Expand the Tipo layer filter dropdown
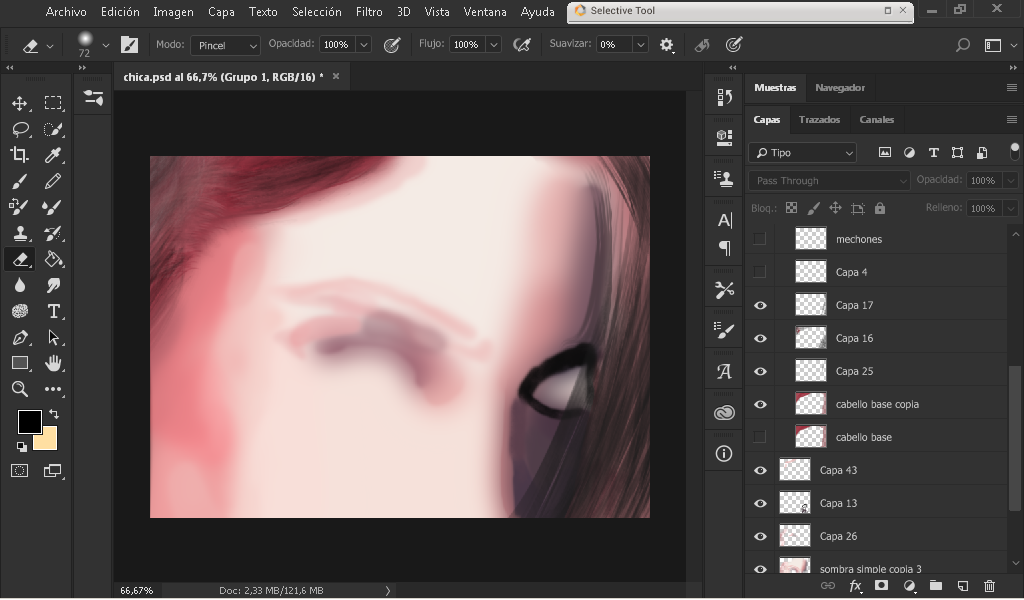1024x600 pixels. tap(803, 153)
